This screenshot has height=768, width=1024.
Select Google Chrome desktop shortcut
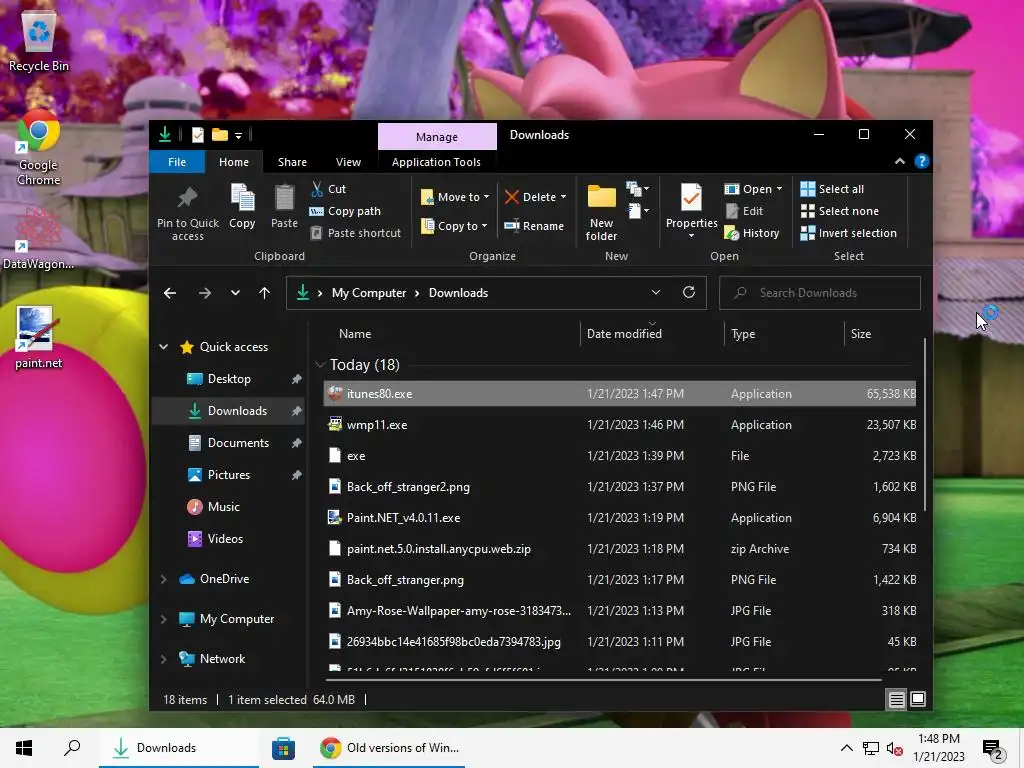tap(39, 148)
